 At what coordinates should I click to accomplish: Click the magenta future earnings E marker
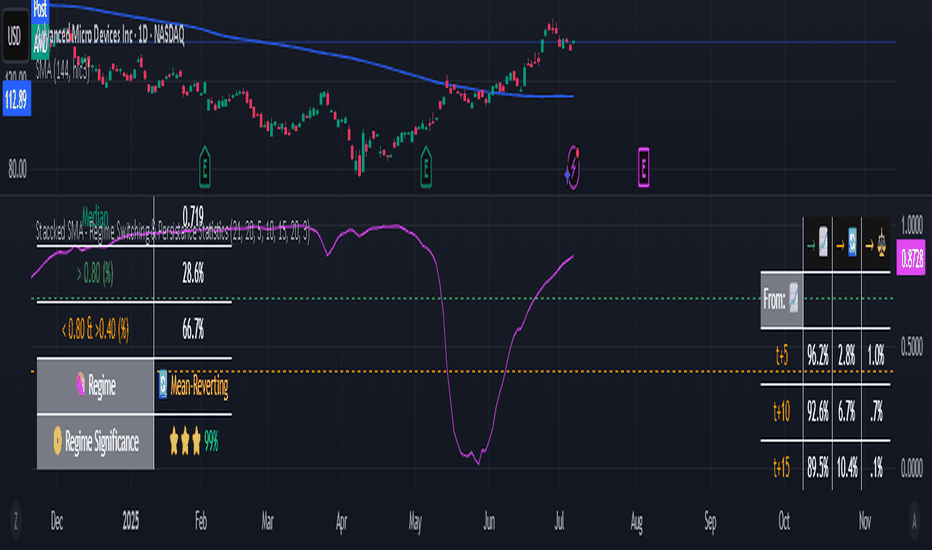[x=643, y=168]
